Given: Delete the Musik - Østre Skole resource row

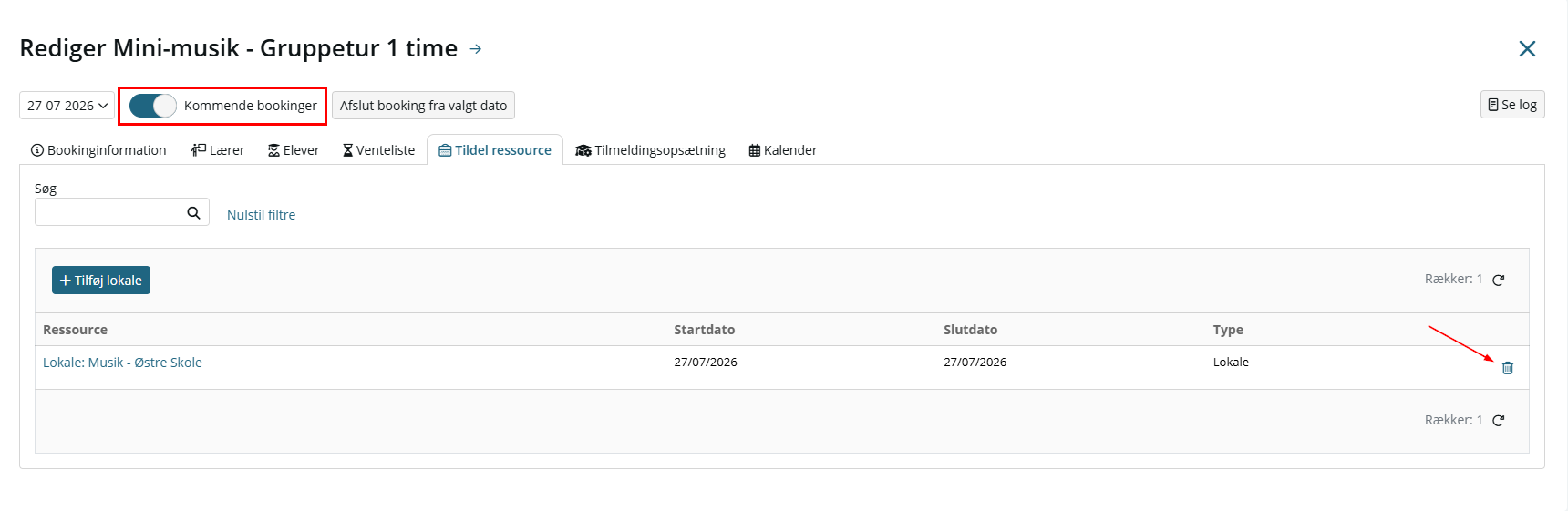Looking at the screenshot, I should click(x=1507, y=368).
